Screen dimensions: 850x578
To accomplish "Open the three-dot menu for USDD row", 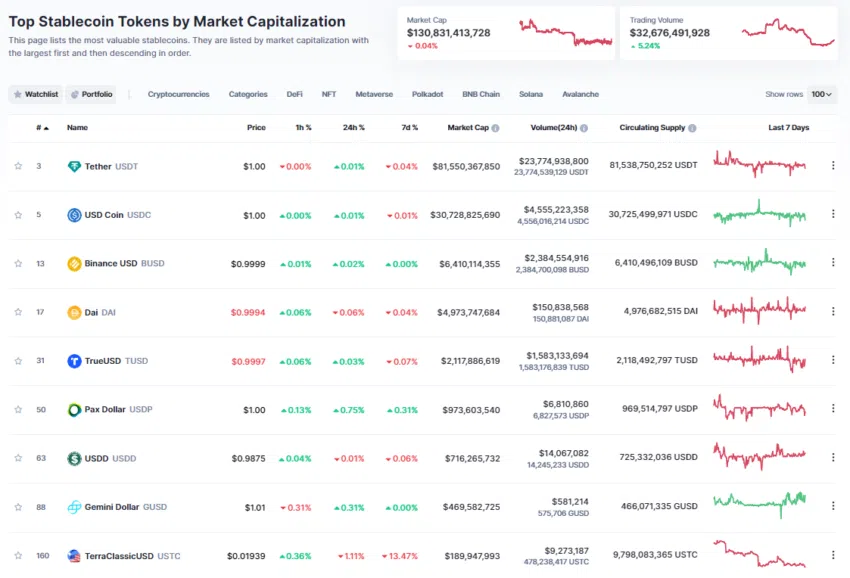I will (833, 458).
